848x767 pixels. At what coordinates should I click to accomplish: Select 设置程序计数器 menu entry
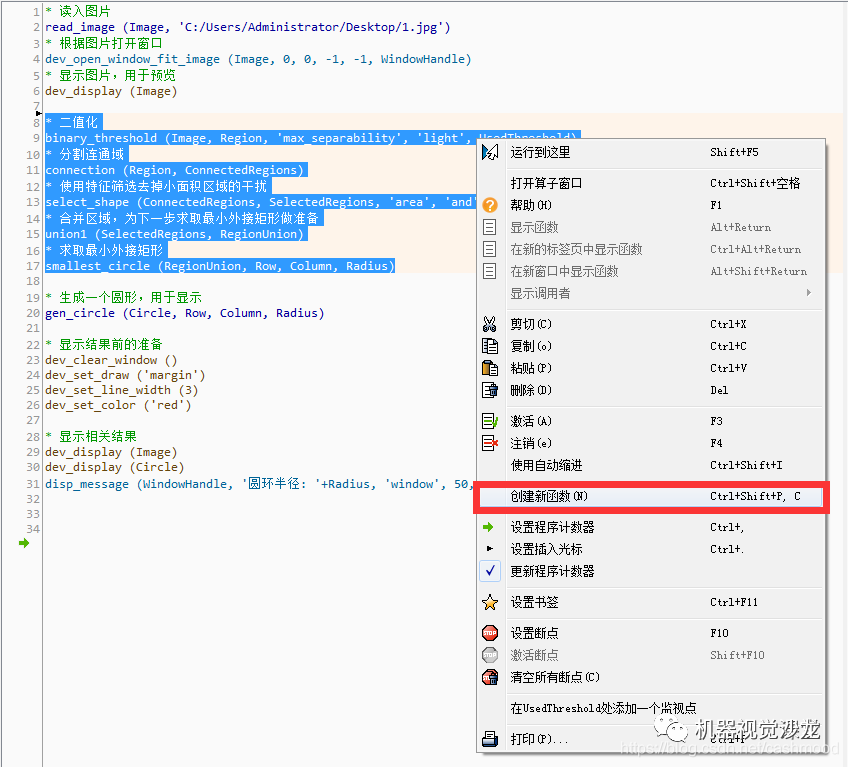click(x=651, y=527)
